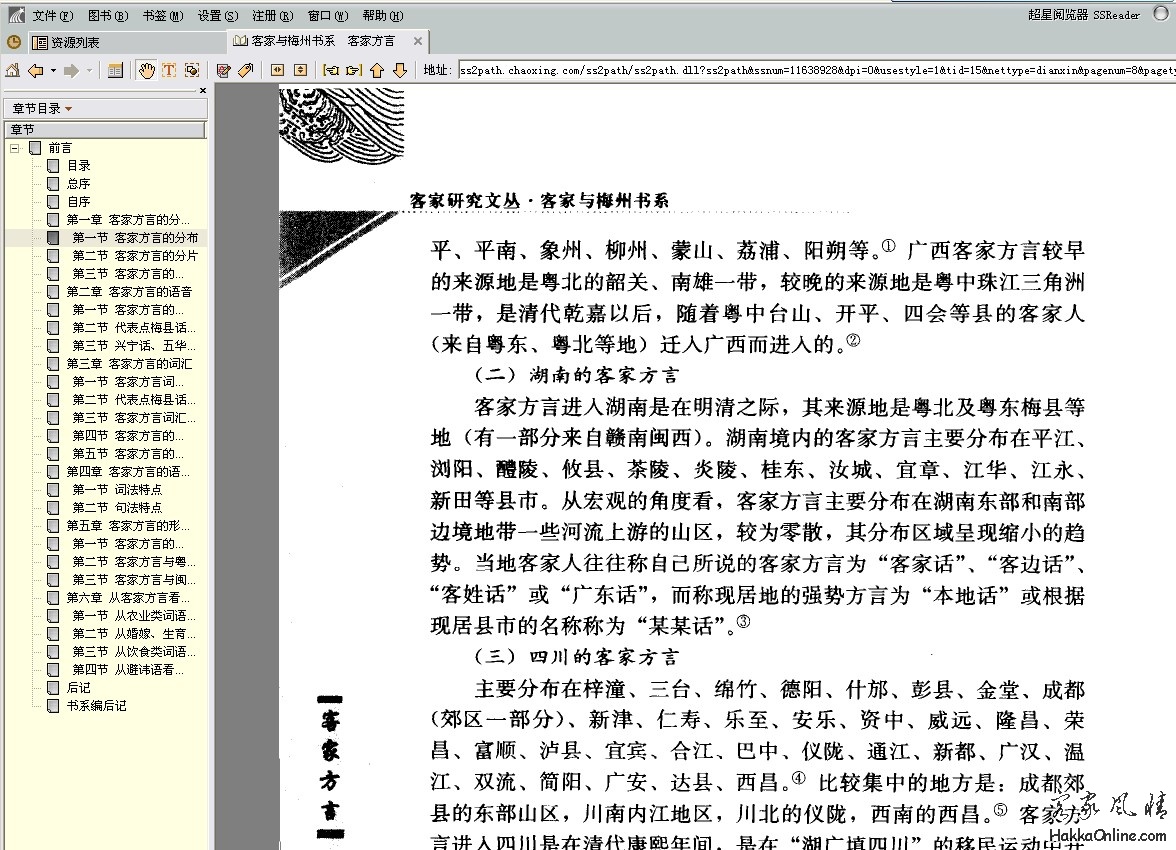
Task: Select the 后记 entry in chapter tree
Action: click(78, 688)
